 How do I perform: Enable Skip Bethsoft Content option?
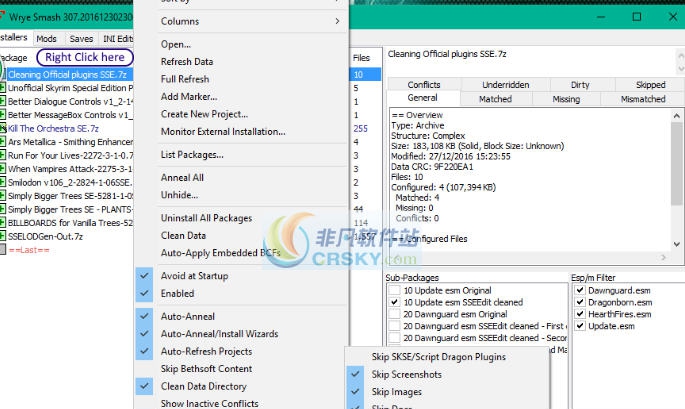[241, 369]
